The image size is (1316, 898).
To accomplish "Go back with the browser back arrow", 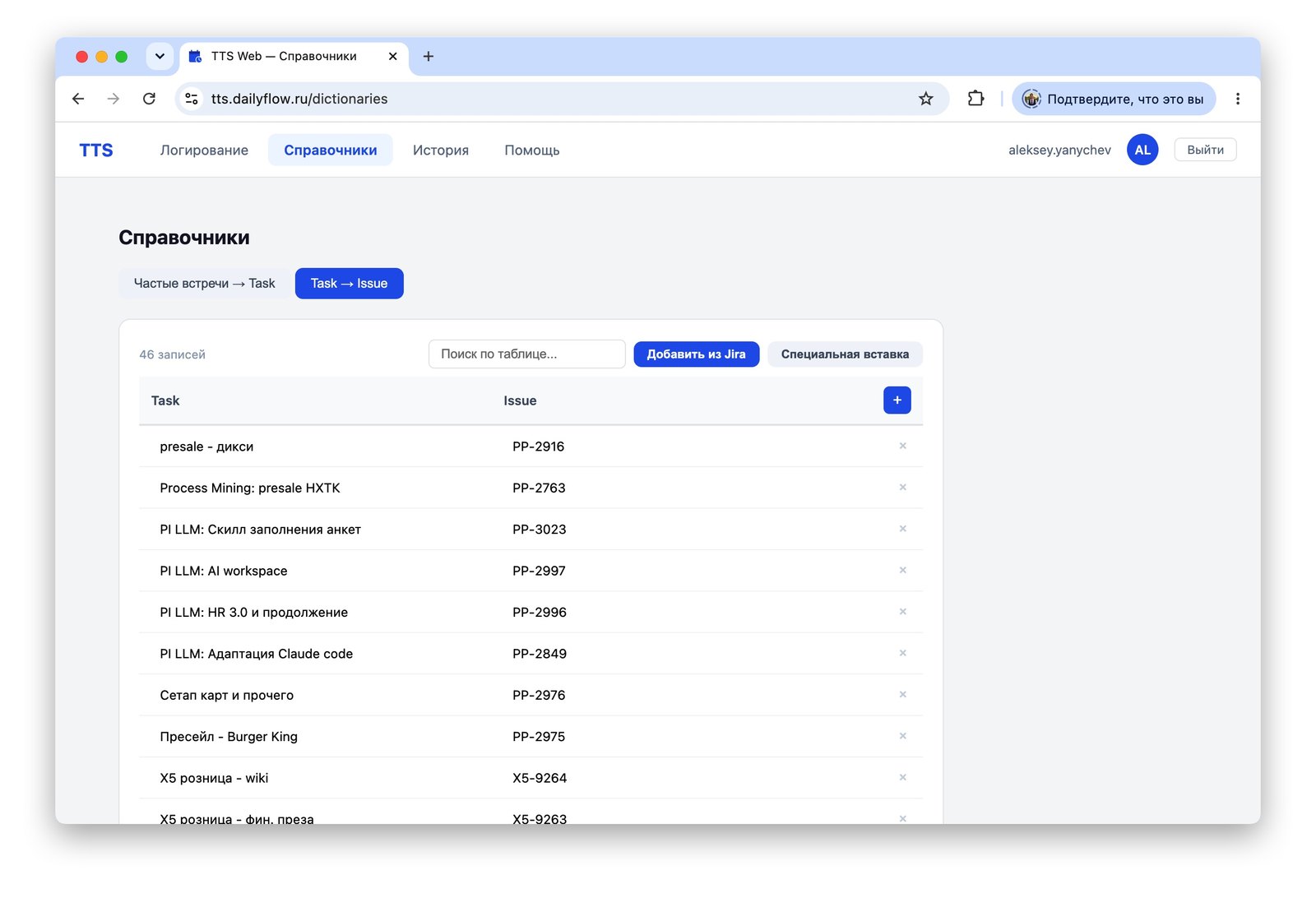I will [78, 99].
